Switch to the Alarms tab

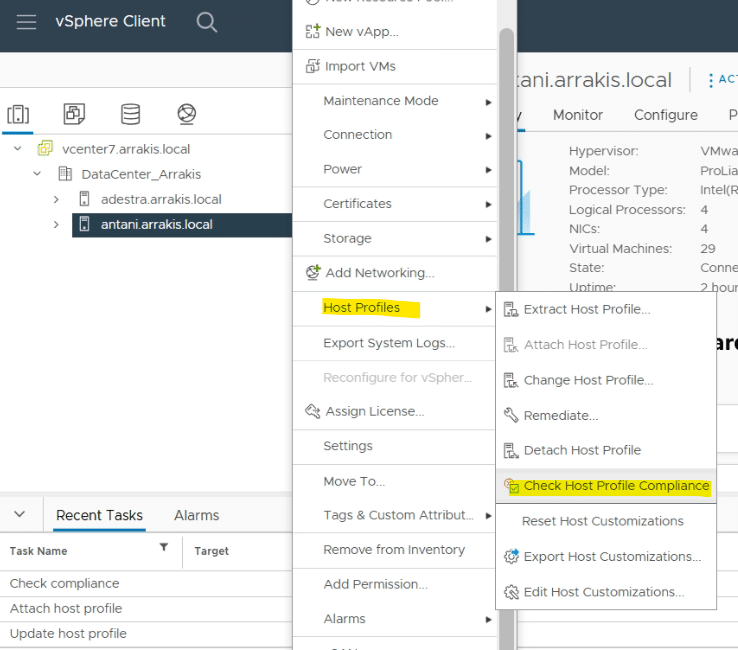pyautogui.click(x=197, y=515)
